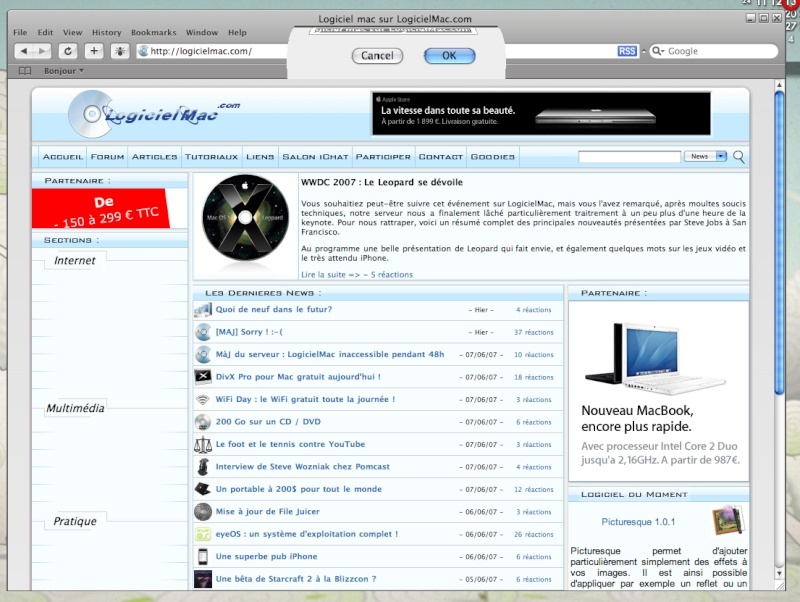The height and width of the screenshot is (602, 800).
Task: Click the Leopard disc image
Action: pos(245,217)
